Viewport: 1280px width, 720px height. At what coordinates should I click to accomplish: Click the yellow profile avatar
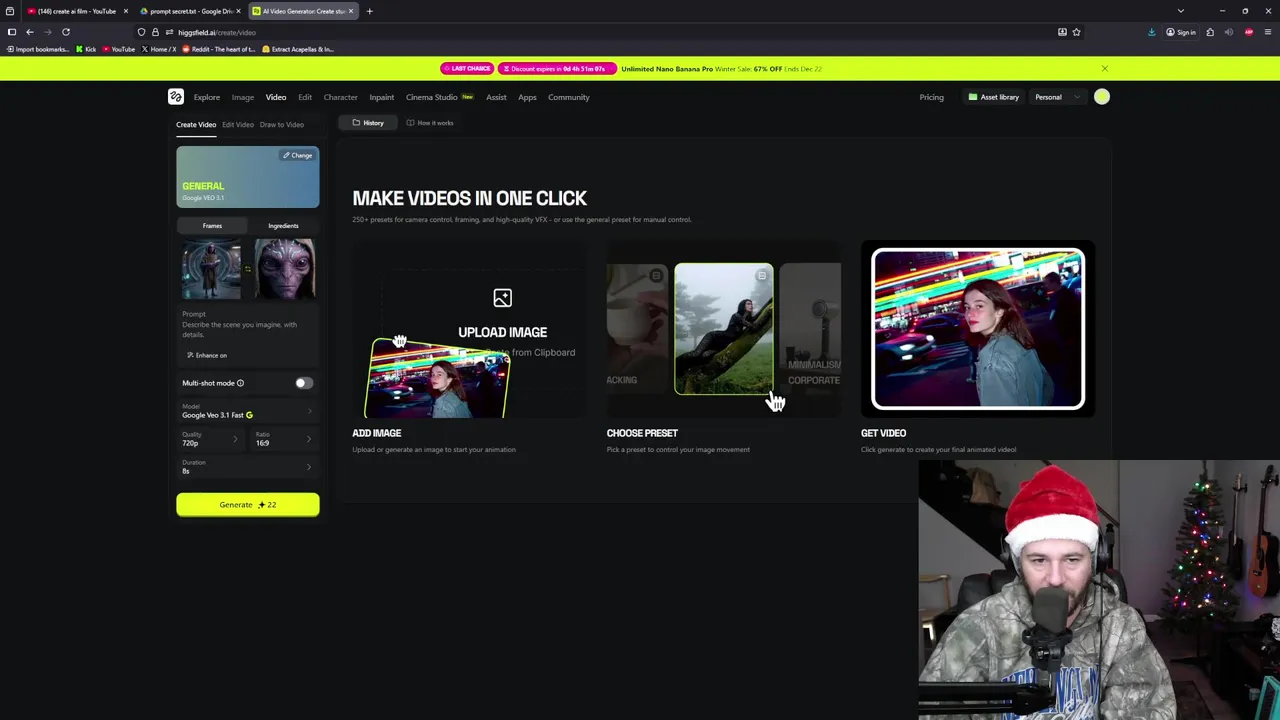(1102, 97)
